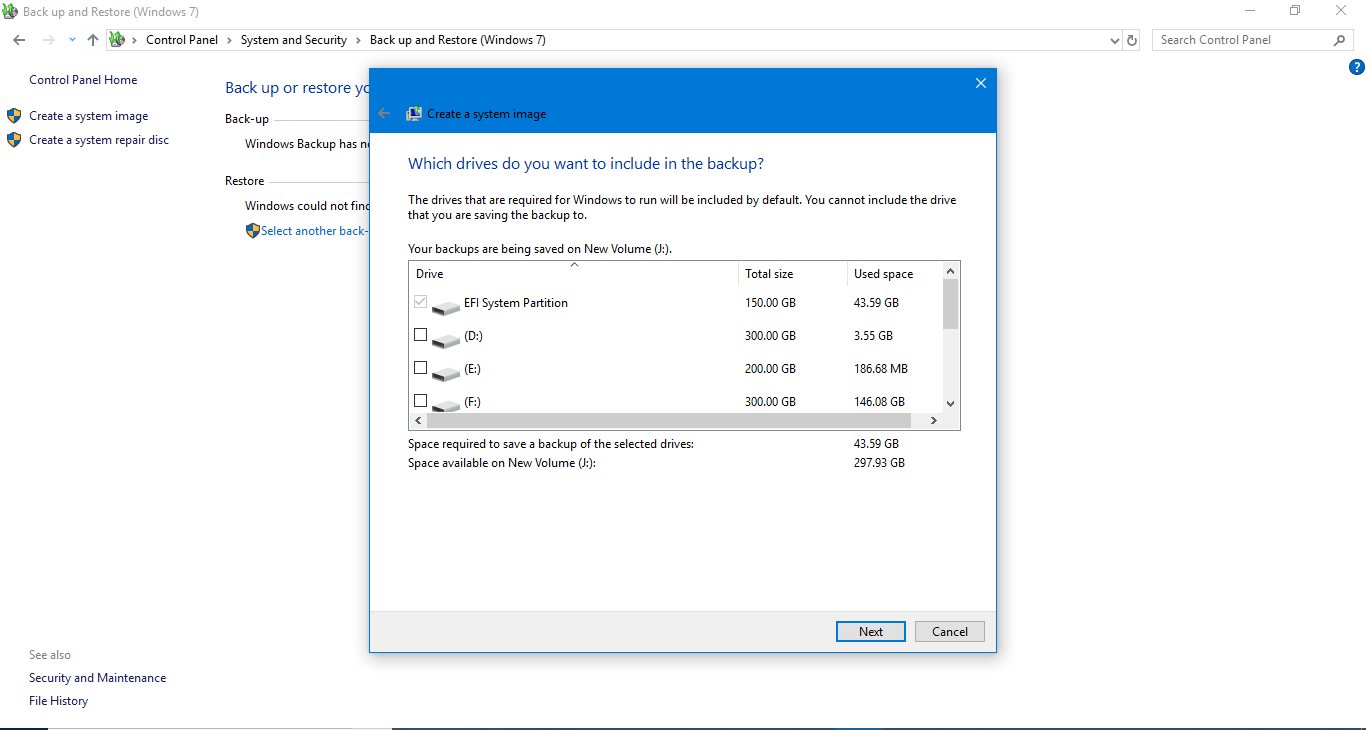Sort by the Used space column header
Screen dimensions: 1366x730
point(895,274)
